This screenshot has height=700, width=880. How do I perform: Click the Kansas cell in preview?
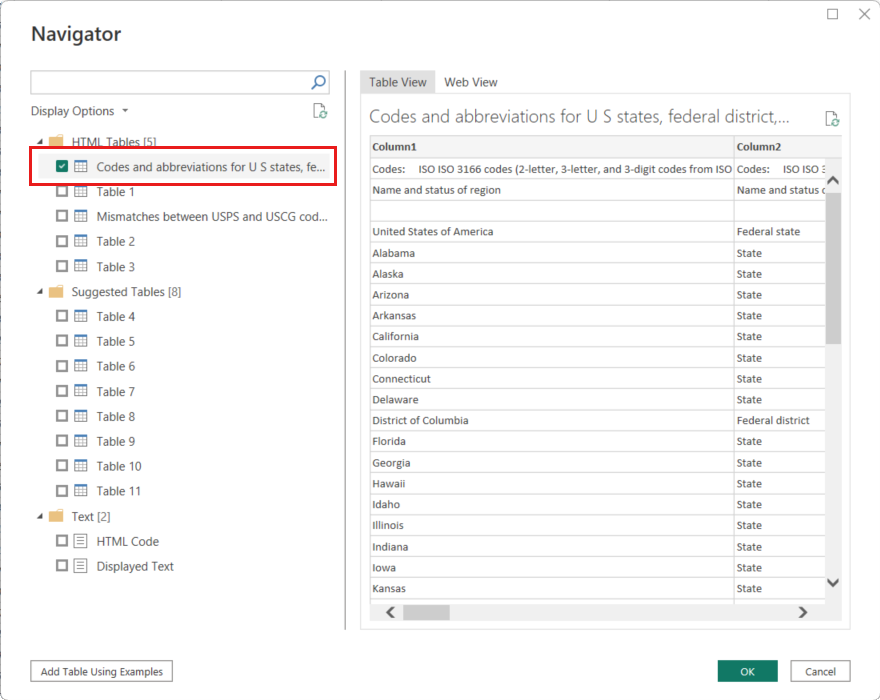pyautogui.click(x=552, y=588)
